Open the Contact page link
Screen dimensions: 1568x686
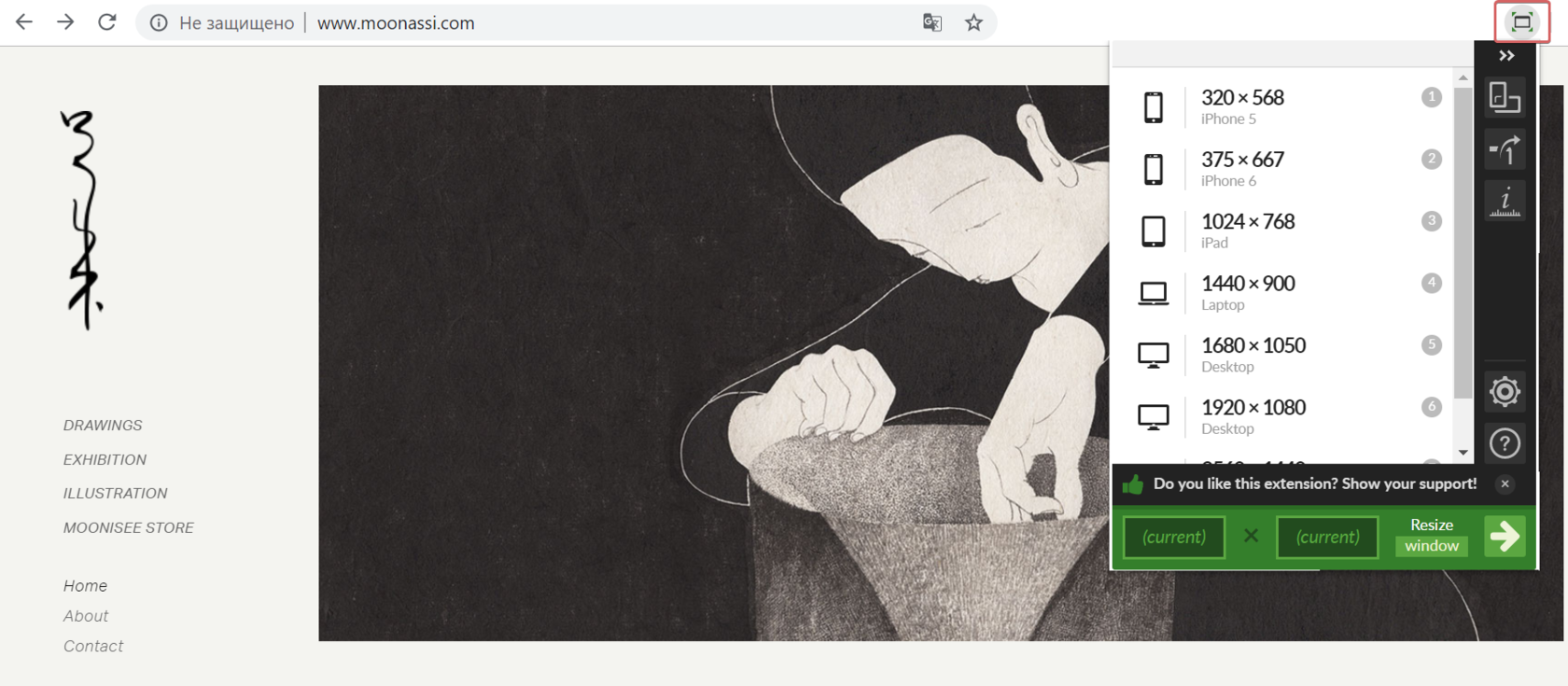coord(93,646)
